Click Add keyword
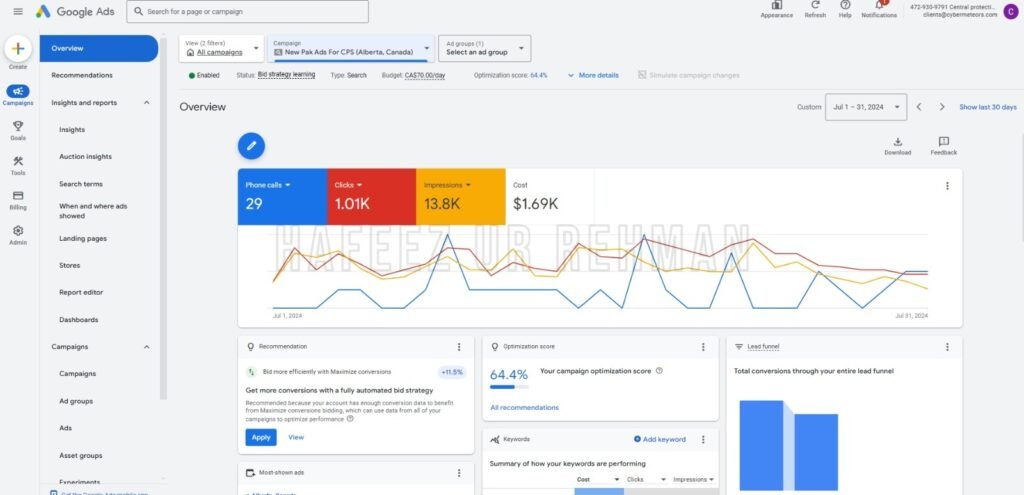Screen dimensions: 1024x495 tap(660, 439)
